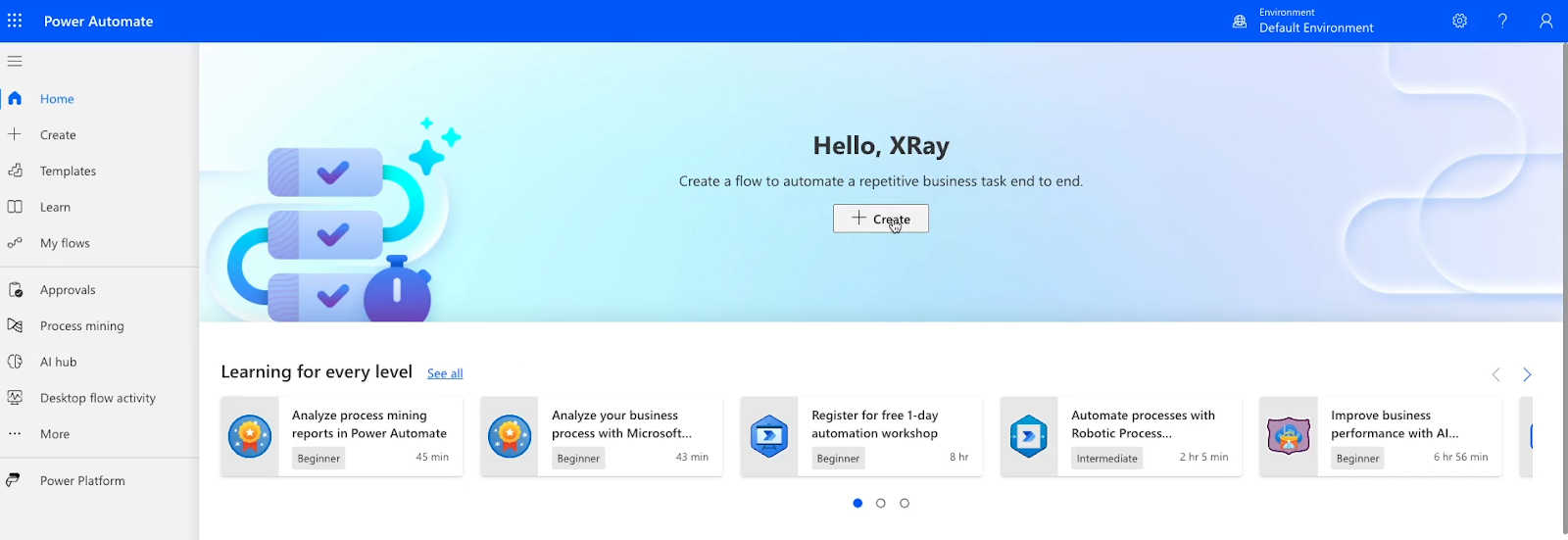The height and width of the screenshot is (540, 1568).
Task: Open Learn in the left navigation
Action: (55, 208)
